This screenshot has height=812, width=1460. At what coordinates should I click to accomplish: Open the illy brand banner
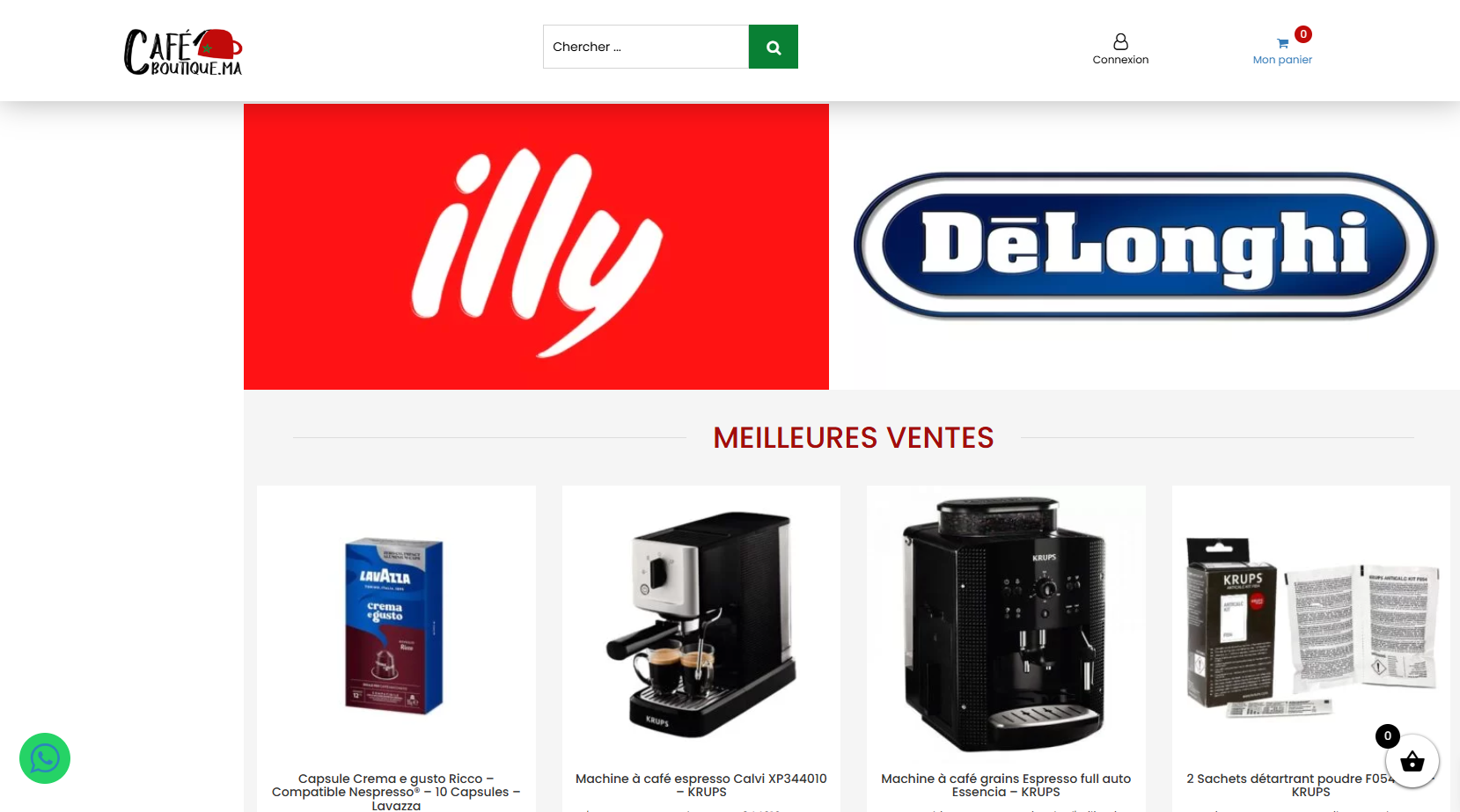click(x=536, y=246)
